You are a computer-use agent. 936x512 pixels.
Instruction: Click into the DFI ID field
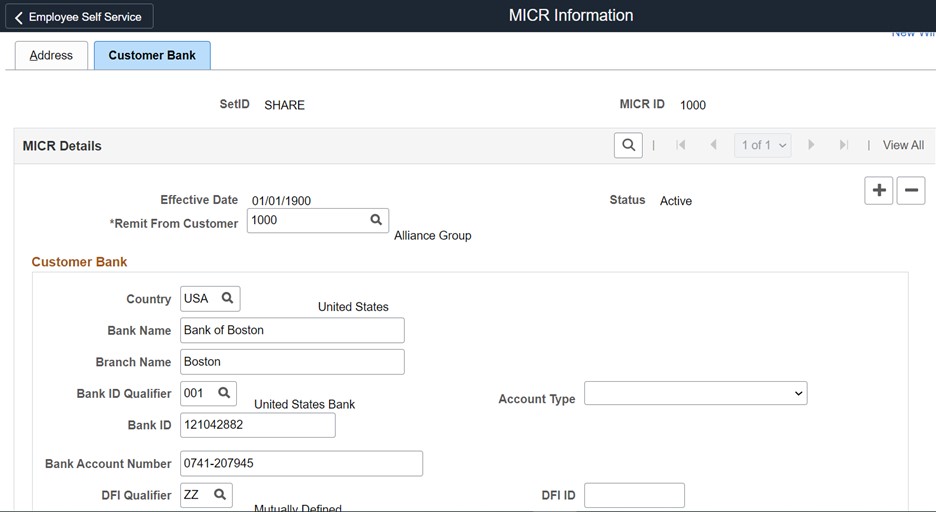point(634,495)
